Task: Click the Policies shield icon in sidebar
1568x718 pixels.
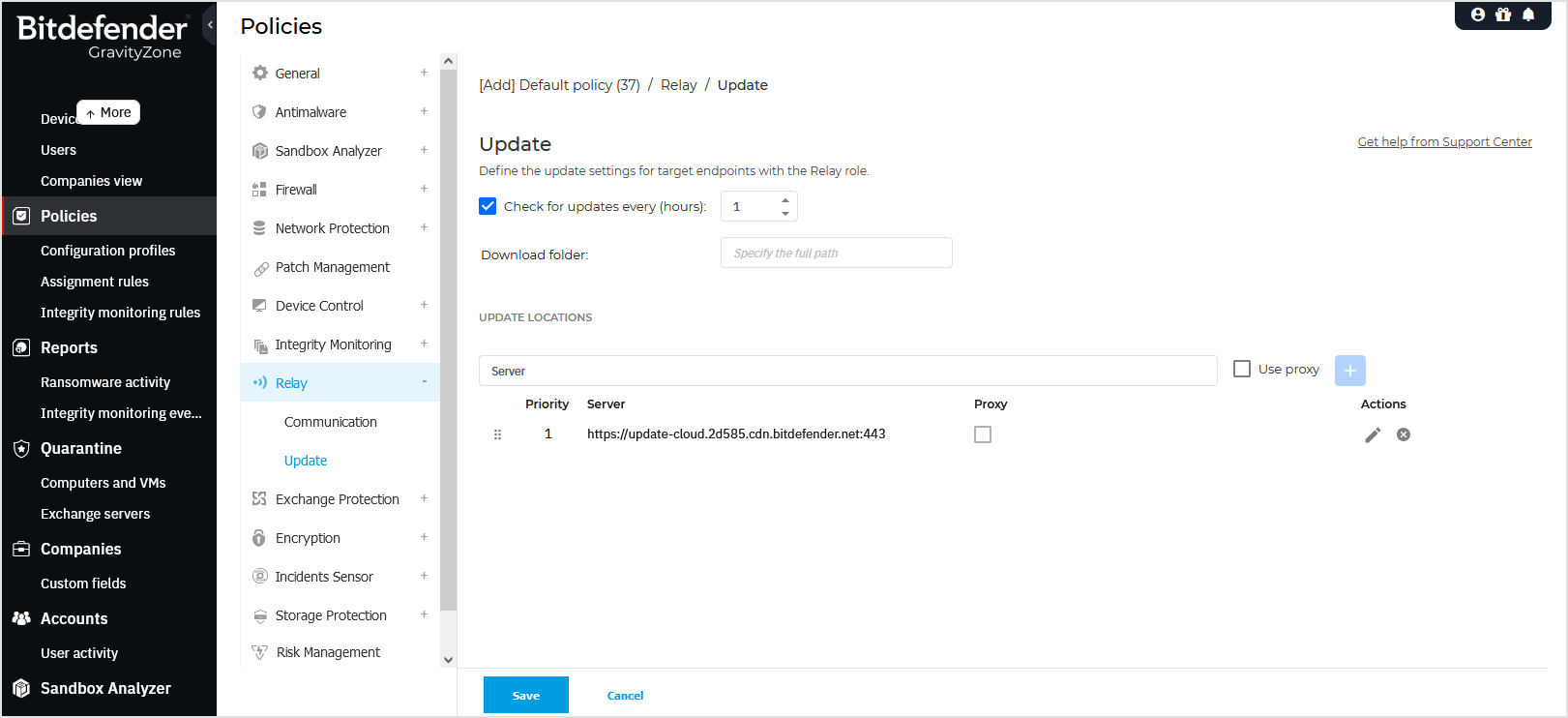Action: click(x=21, y=216)
